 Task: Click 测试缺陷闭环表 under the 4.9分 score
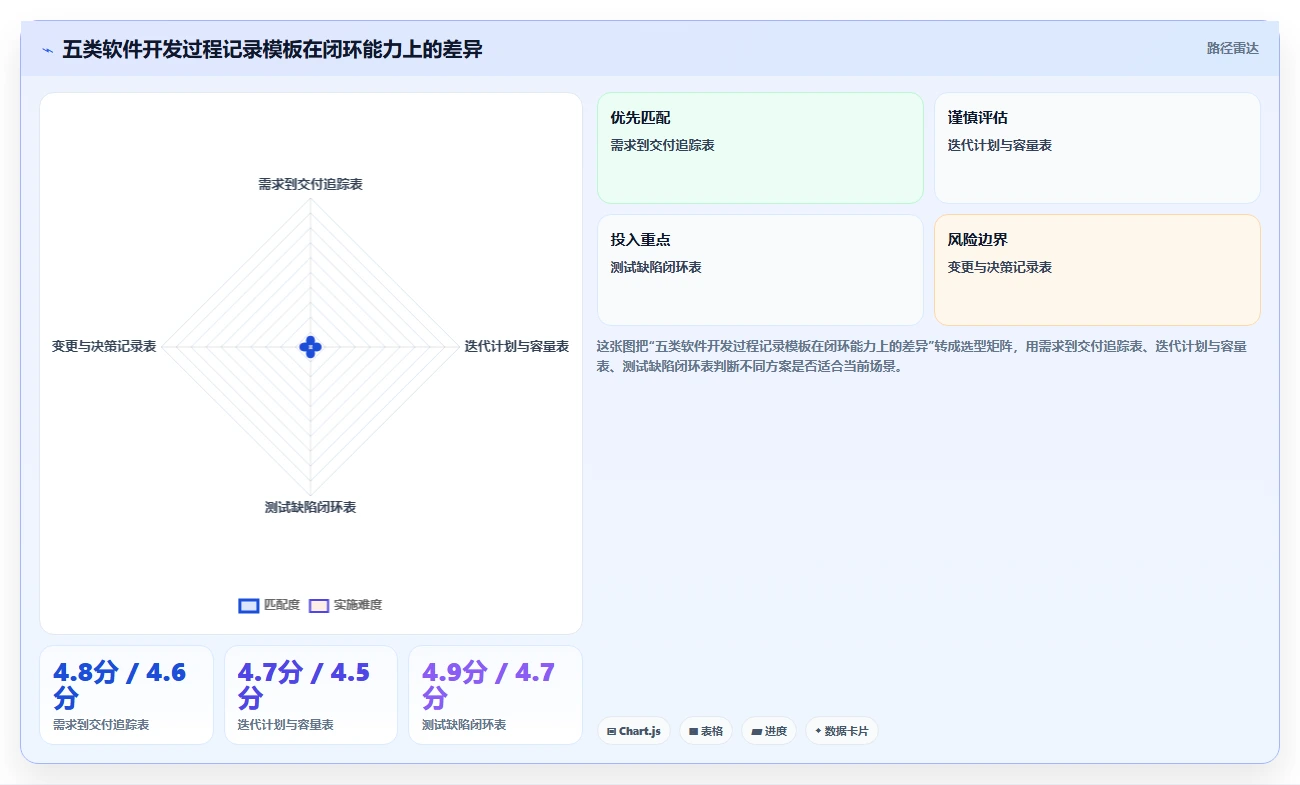tap(464, 724)
